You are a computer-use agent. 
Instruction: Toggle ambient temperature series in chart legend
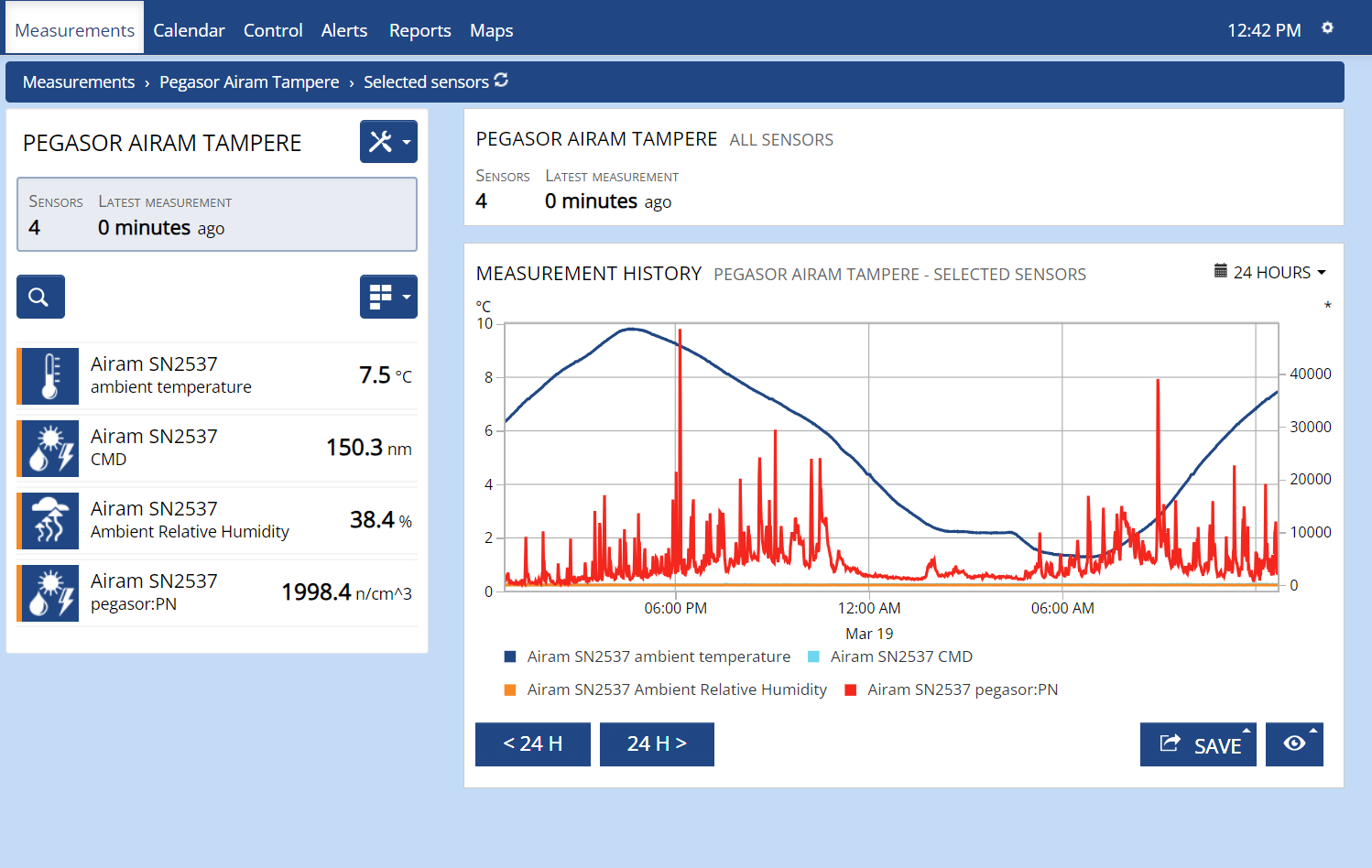[658, 656]
